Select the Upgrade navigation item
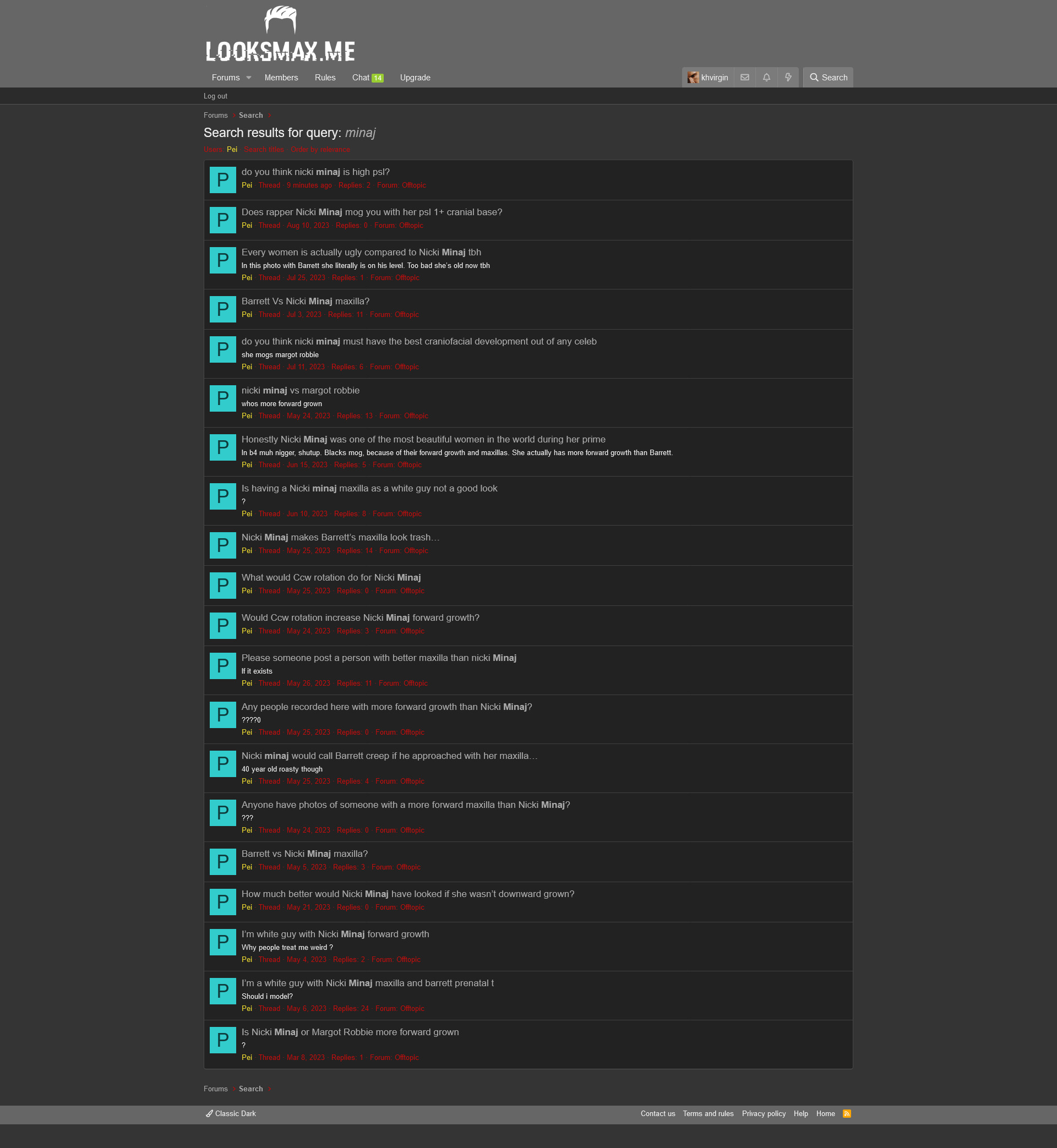 [x=415, y=78]
